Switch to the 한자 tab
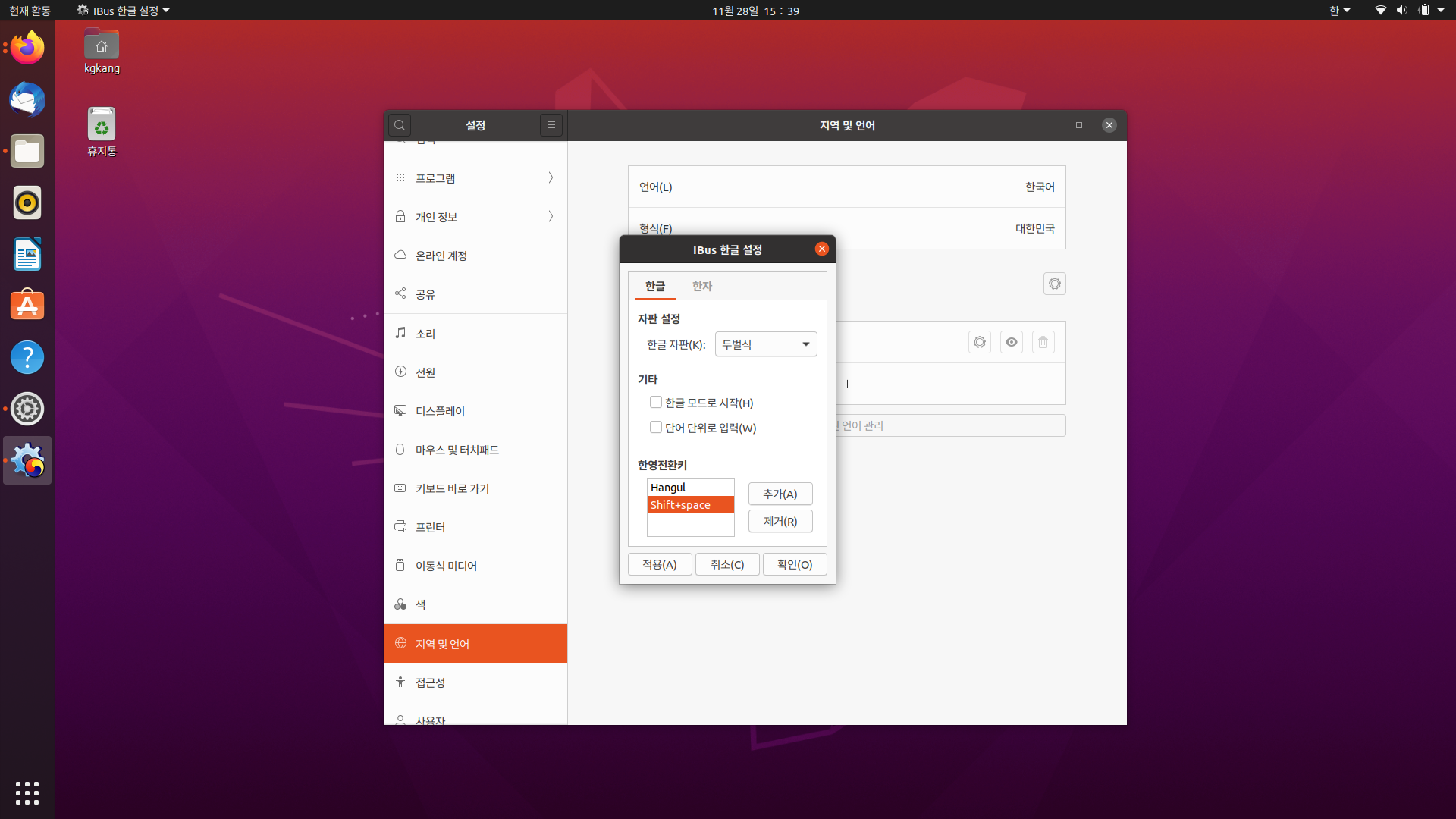 (x=701, y=286)
